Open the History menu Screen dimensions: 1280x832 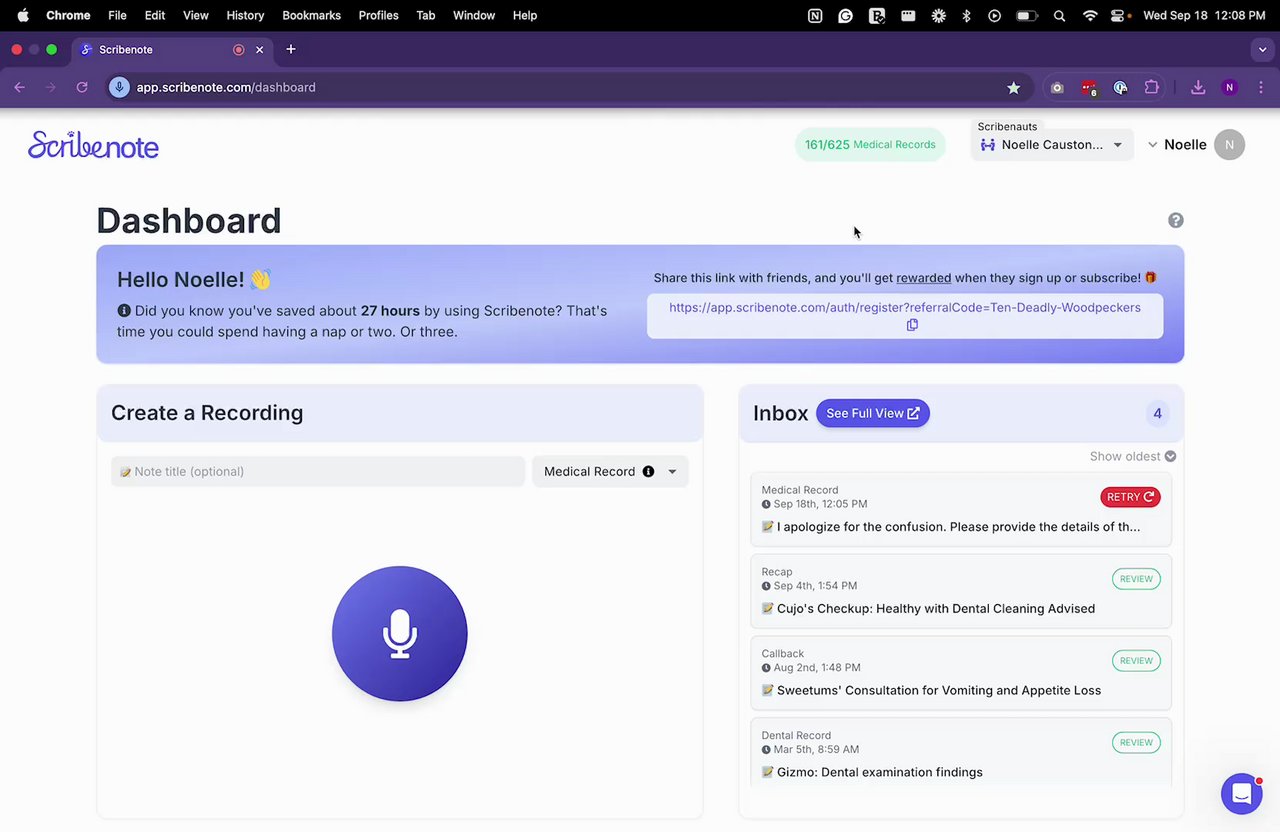coord(245,16)
